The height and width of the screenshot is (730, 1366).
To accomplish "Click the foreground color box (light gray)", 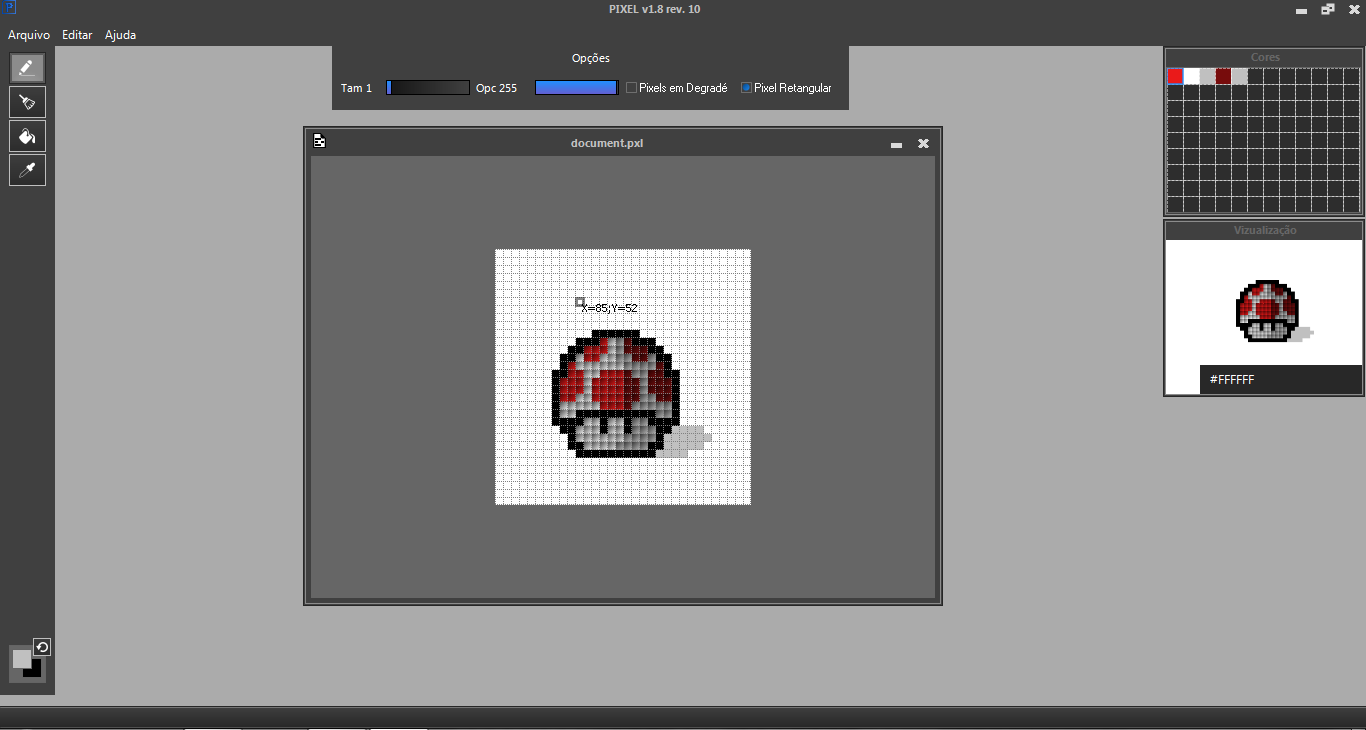I will tap(21, 658).
